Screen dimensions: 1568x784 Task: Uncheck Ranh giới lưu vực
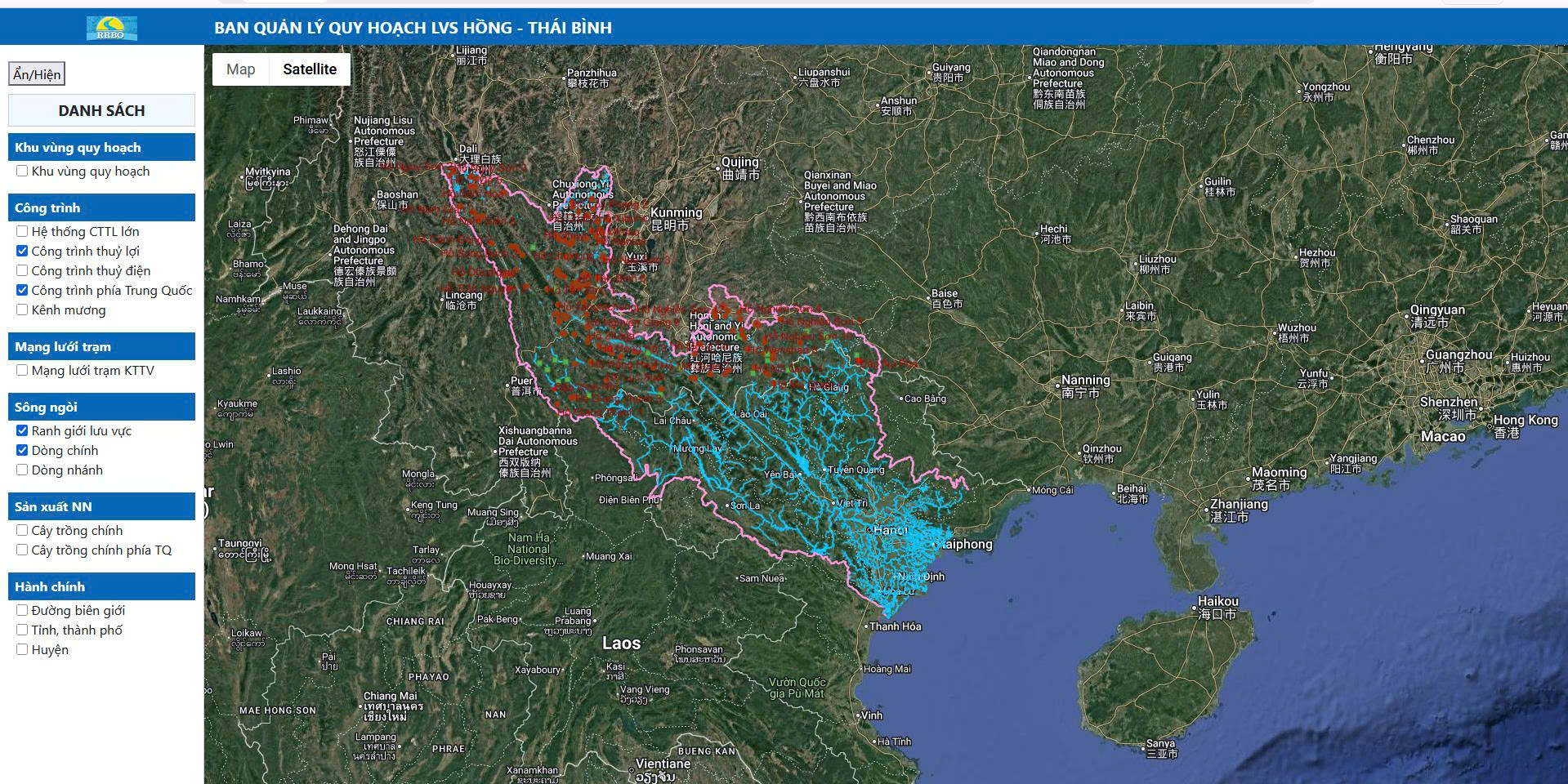(21, 430)
